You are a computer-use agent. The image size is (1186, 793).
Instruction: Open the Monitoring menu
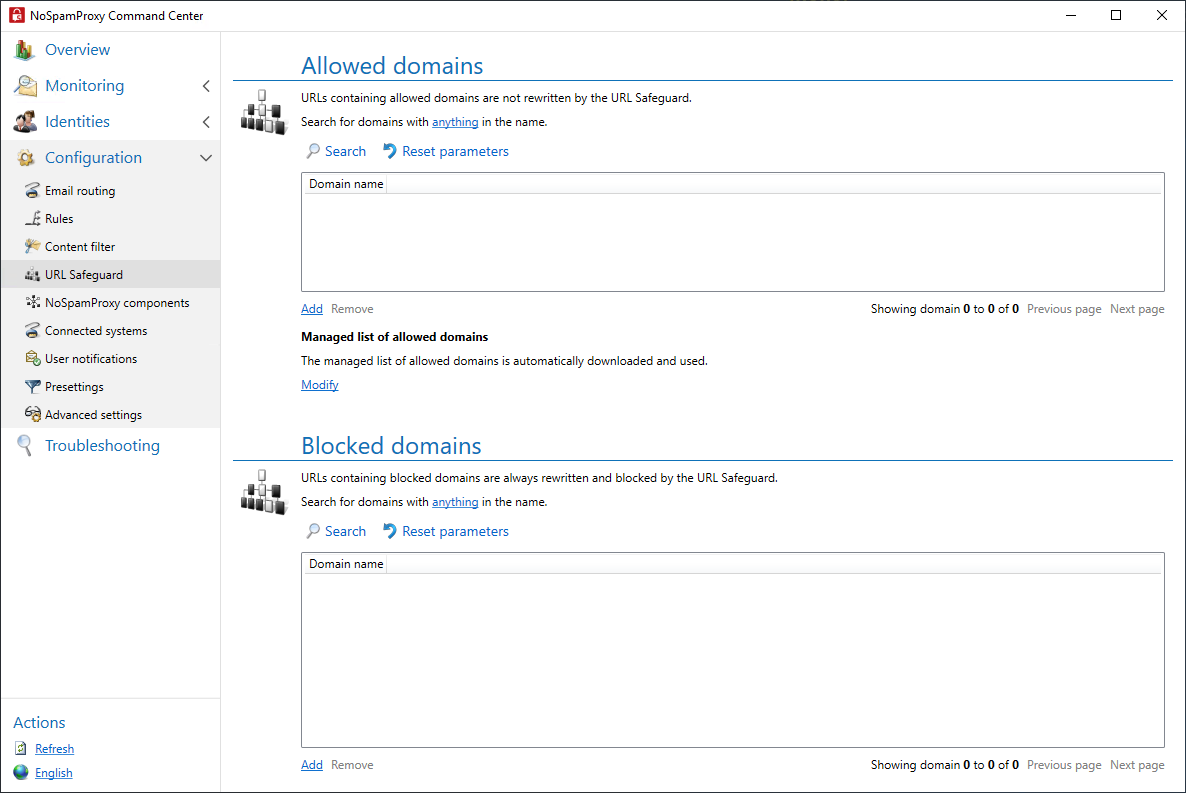[84, 86]
